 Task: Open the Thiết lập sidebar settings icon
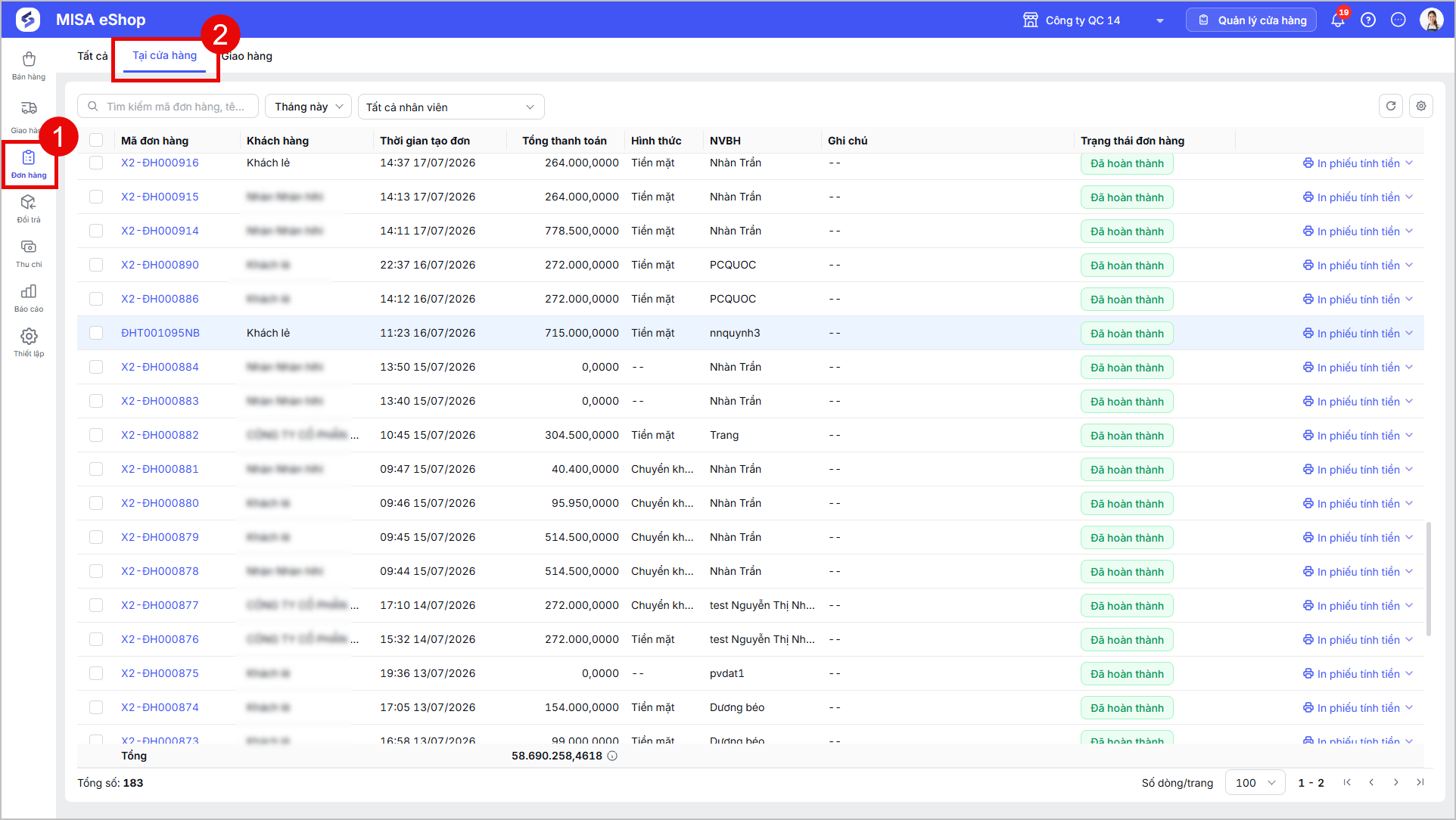(29, 342)
